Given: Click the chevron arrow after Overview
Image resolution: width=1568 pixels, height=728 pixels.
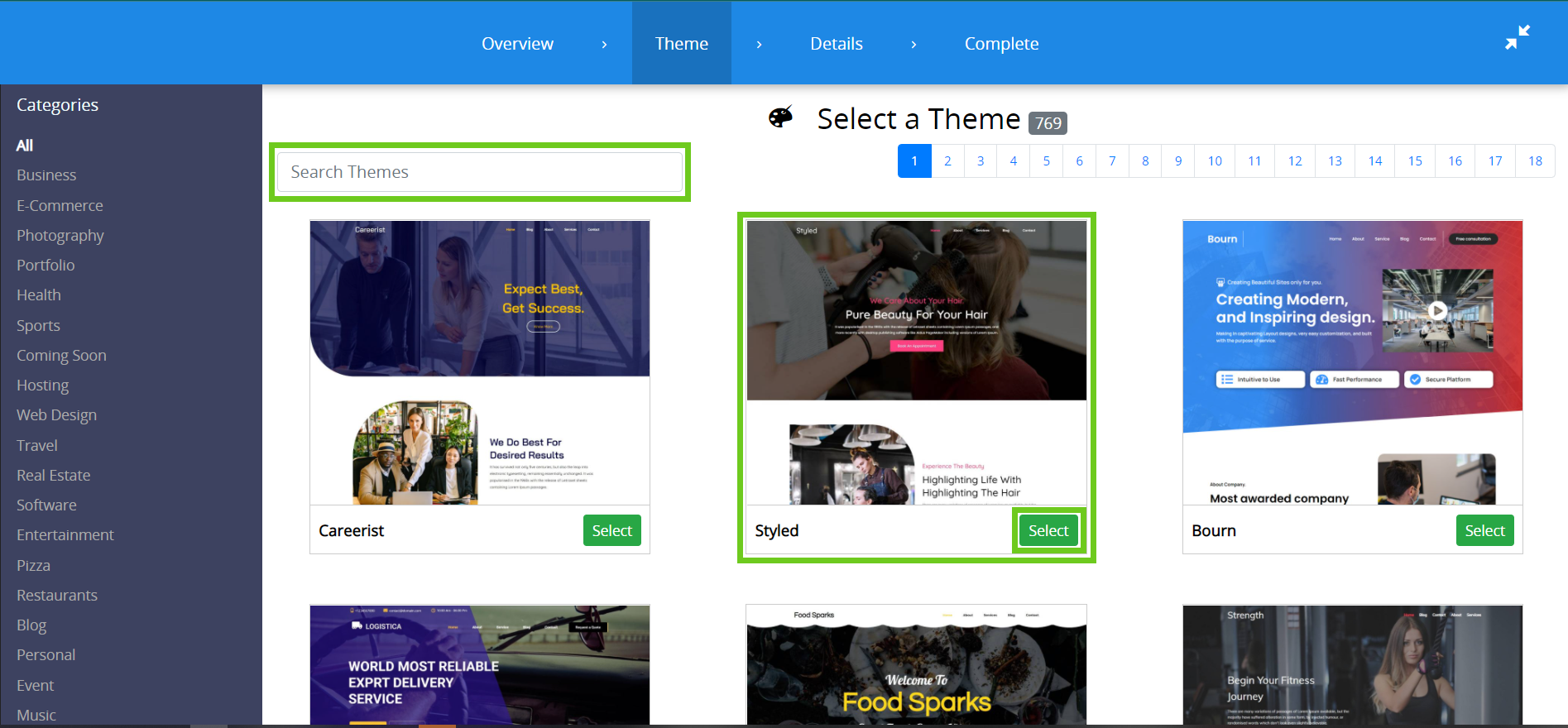Looking at the screenshot, I should click(x=604, y=45).
